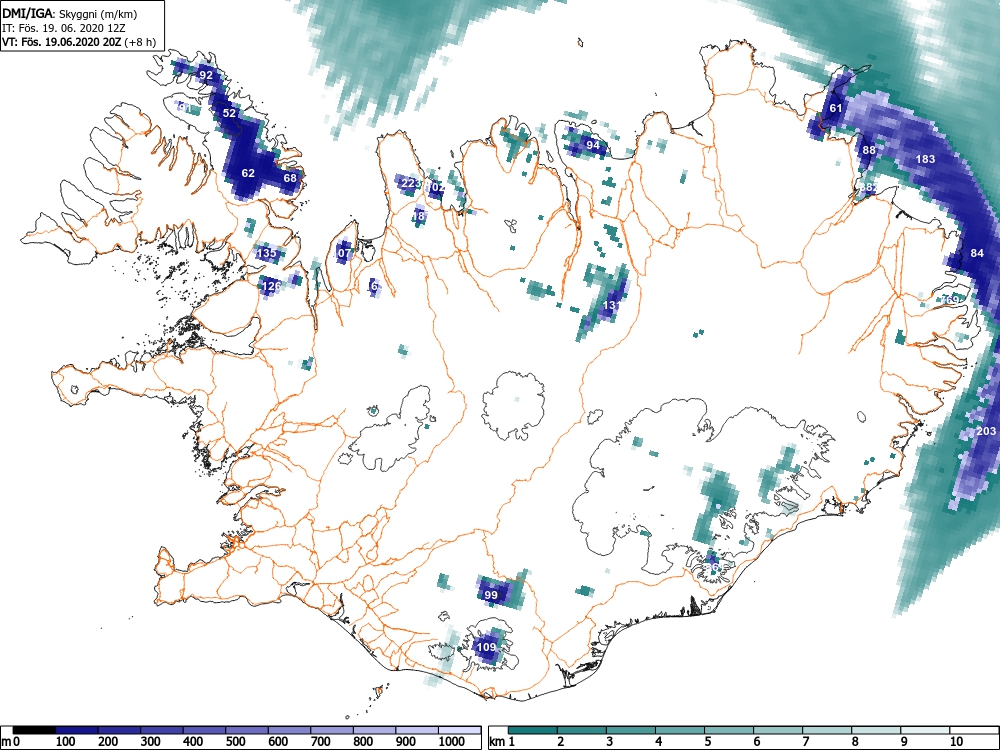Click the '126' visibility value label

[x=271, y=286]
